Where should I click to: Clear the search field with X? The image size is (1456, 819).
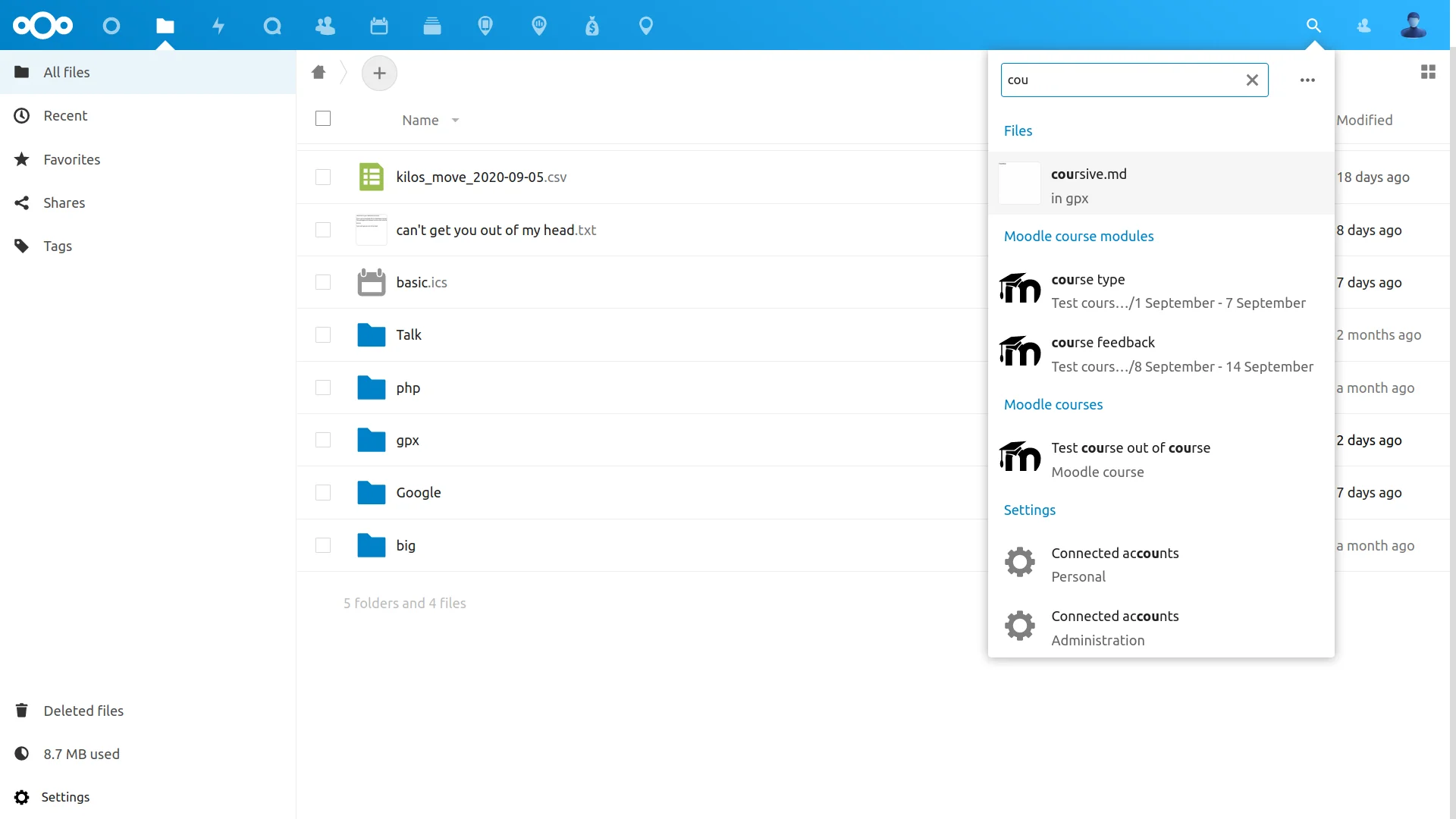pyautogui.click(x=1252, y=80)
